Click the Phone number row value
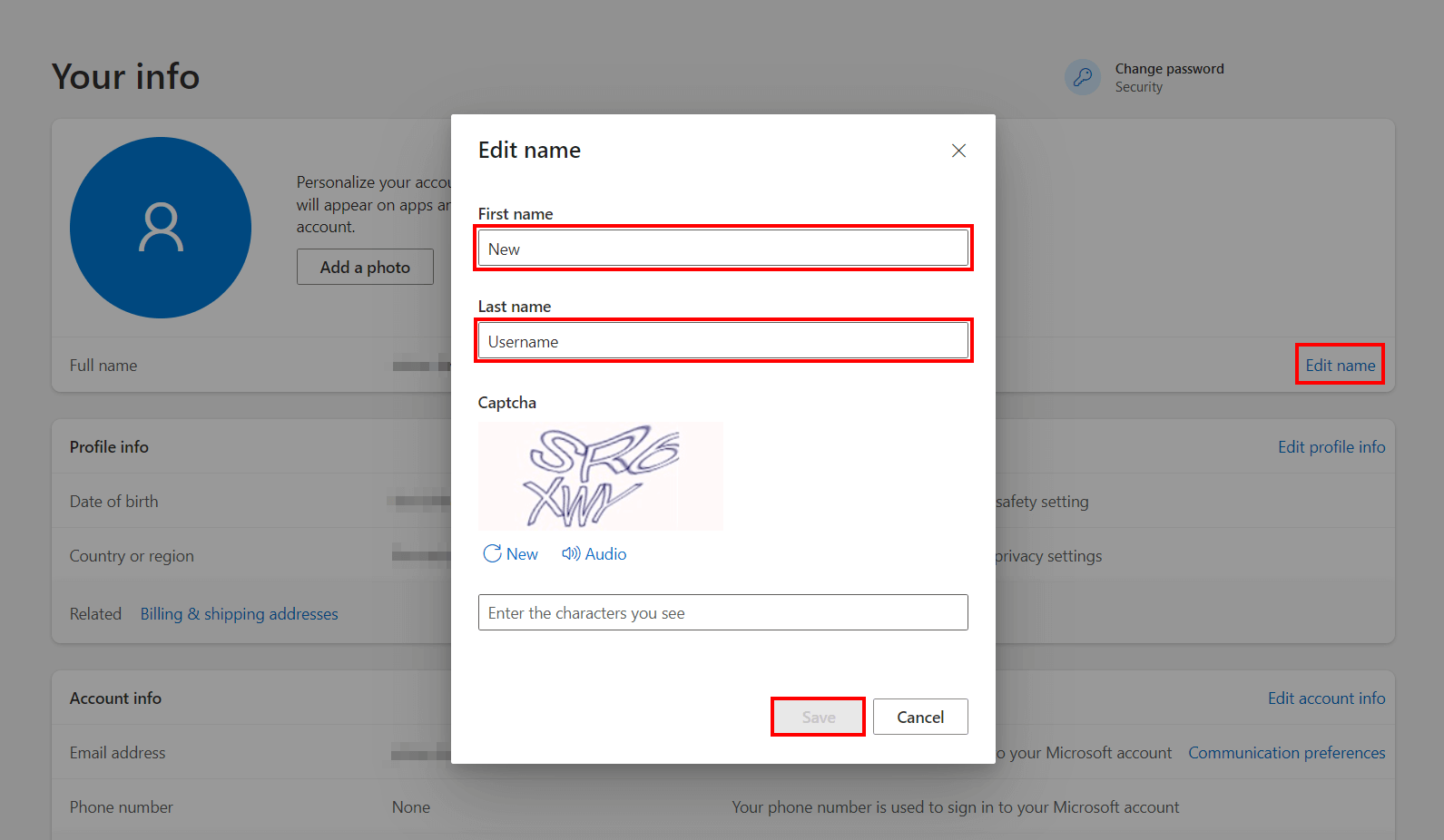 (x=411, y=807)
